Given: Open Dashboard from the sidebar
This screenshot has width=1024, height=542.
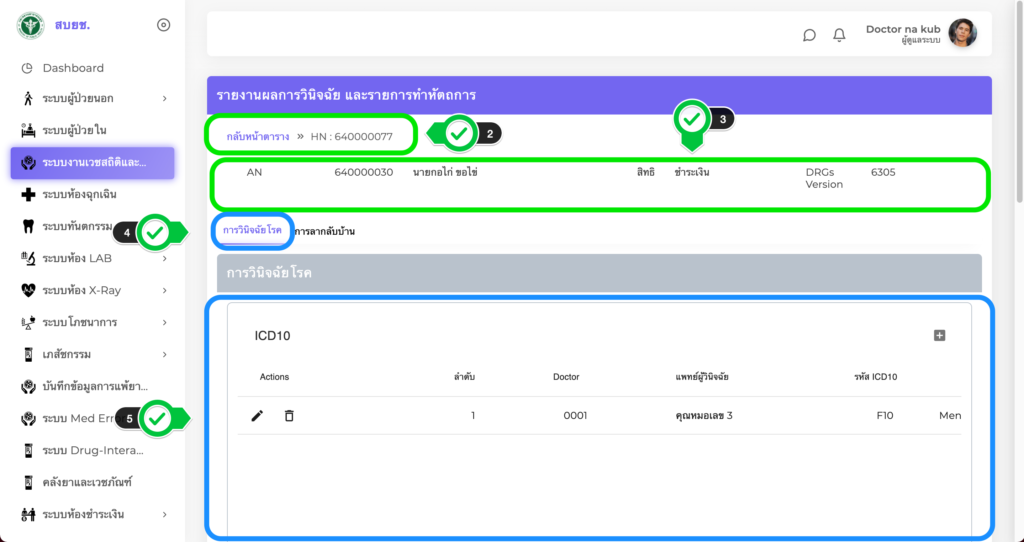Looking at the screenshot, I should [x=72, y=68].
